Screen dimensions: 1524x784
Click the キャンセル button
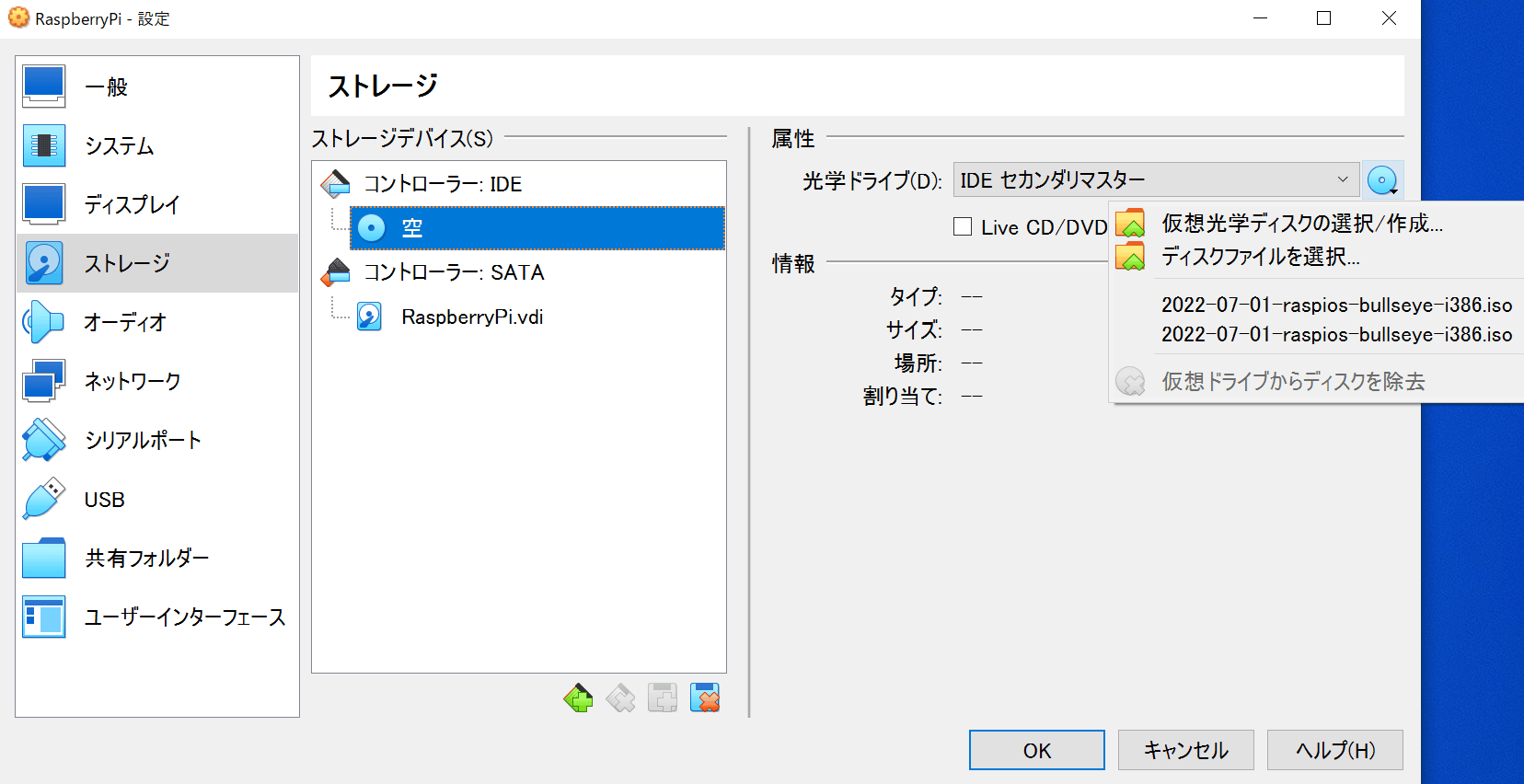click(1186, 750)
